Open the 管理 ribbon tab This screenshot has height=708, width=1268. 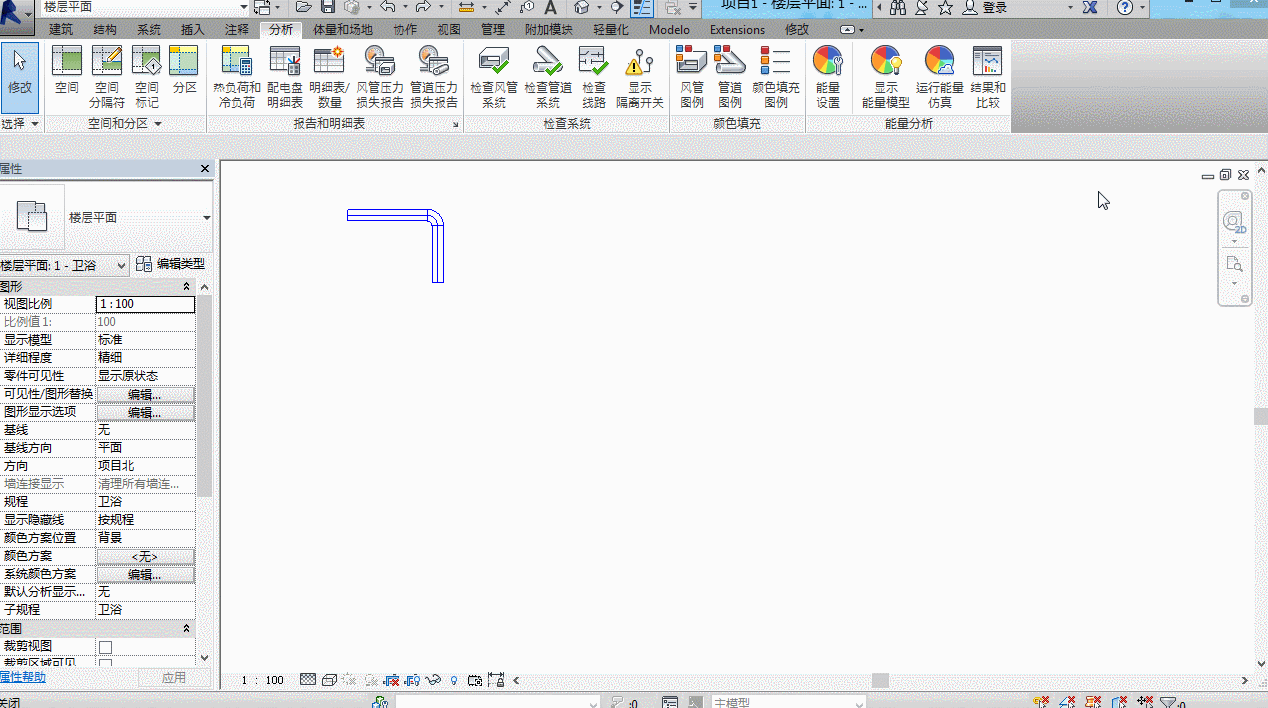click(x=493, y=30)
